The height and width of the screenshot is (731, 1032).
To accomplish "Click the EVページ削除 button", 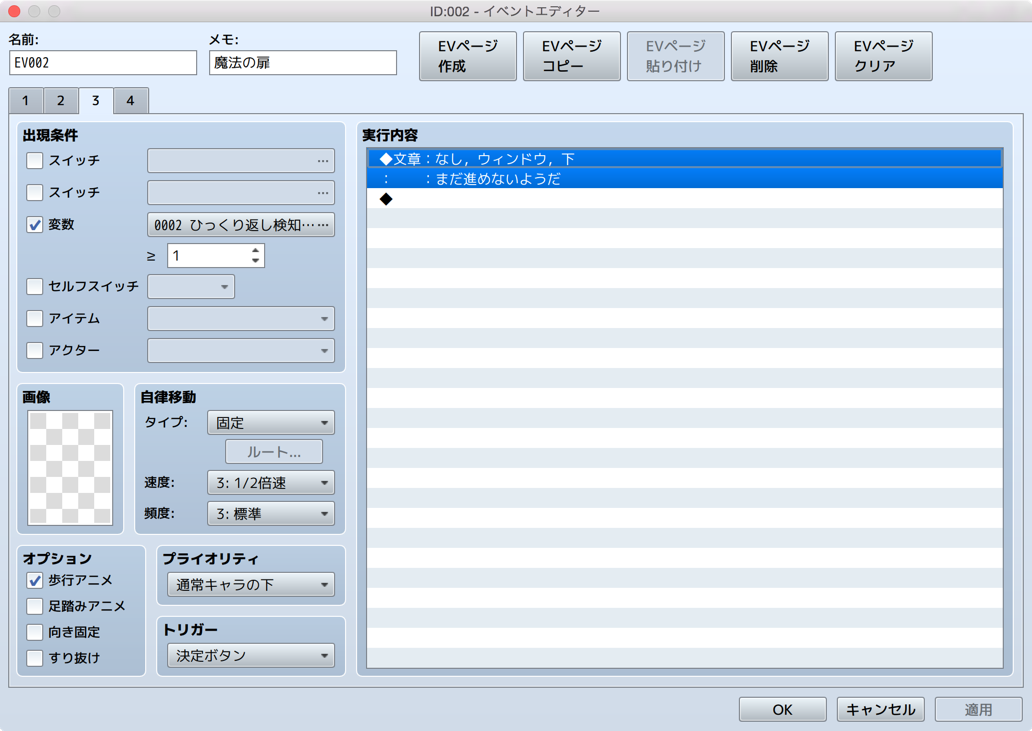I will coord(779,56).
